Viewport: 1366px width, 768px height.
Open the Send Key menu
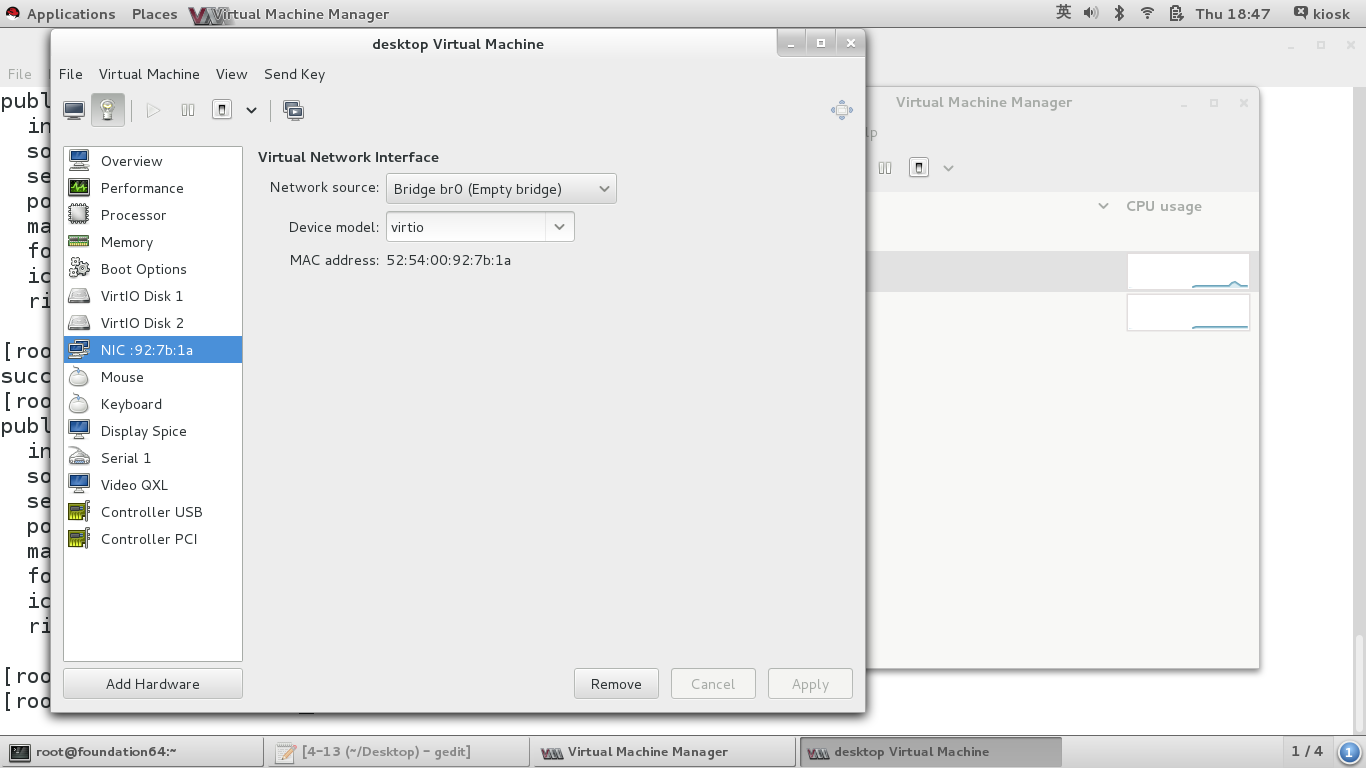[x=294, y=74]
